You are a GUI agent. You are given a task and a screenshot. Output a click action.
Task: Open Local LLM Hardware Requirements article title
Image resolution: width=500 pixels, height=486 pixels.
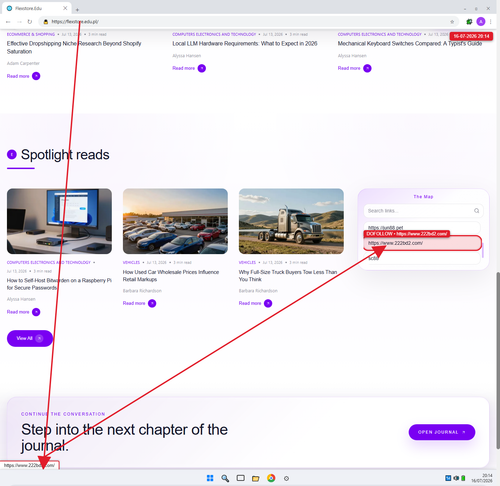pyautogui.click(x=245, y=43)
